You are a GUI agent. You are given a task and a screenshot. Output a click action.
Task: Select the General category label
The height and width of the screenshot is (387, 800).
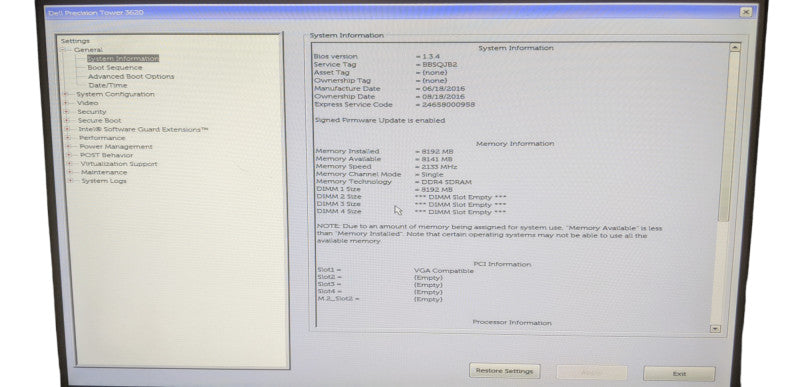[88, 50]
